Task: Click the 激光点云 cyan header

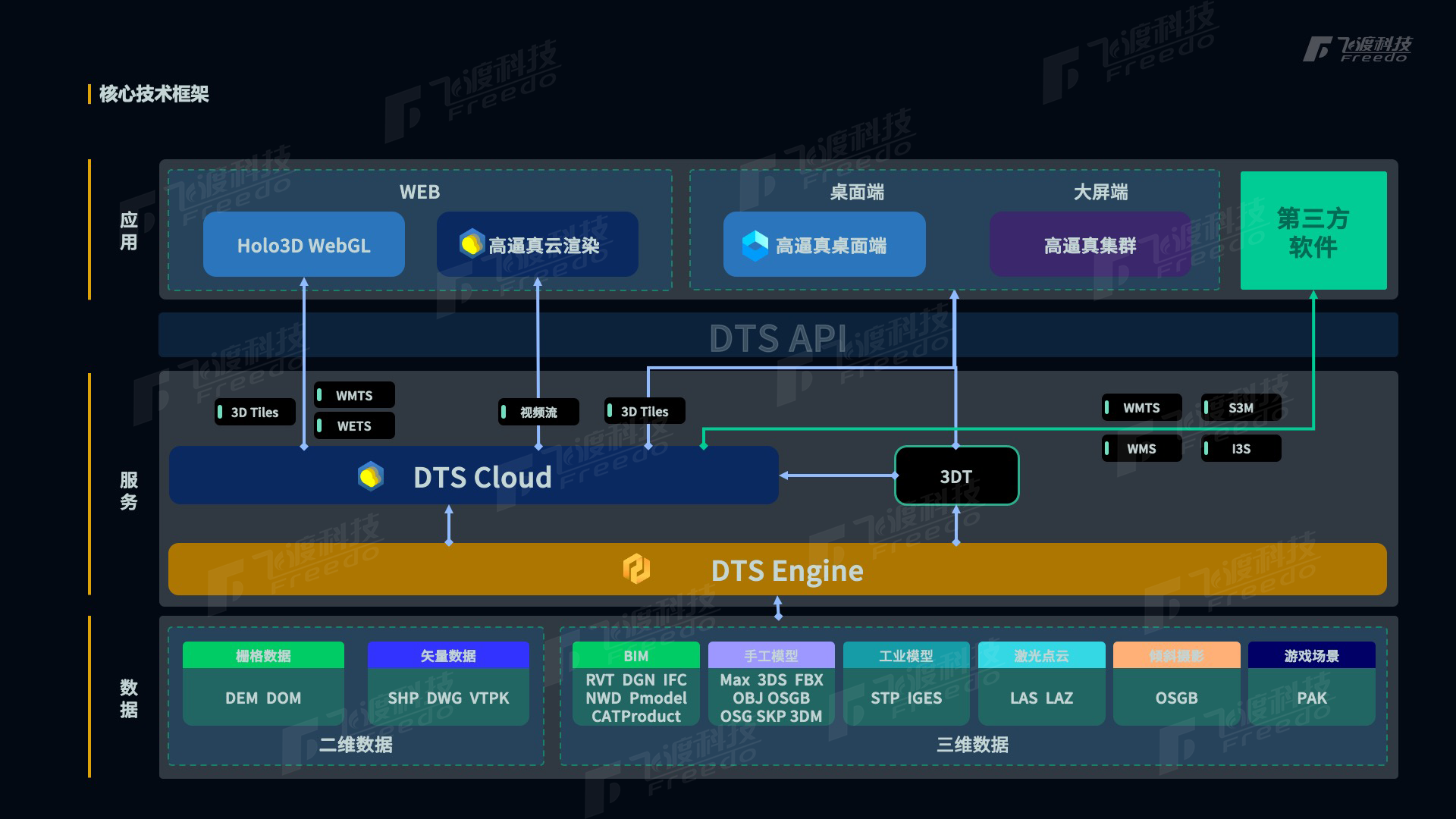Action: click(x=1041, y=655)
